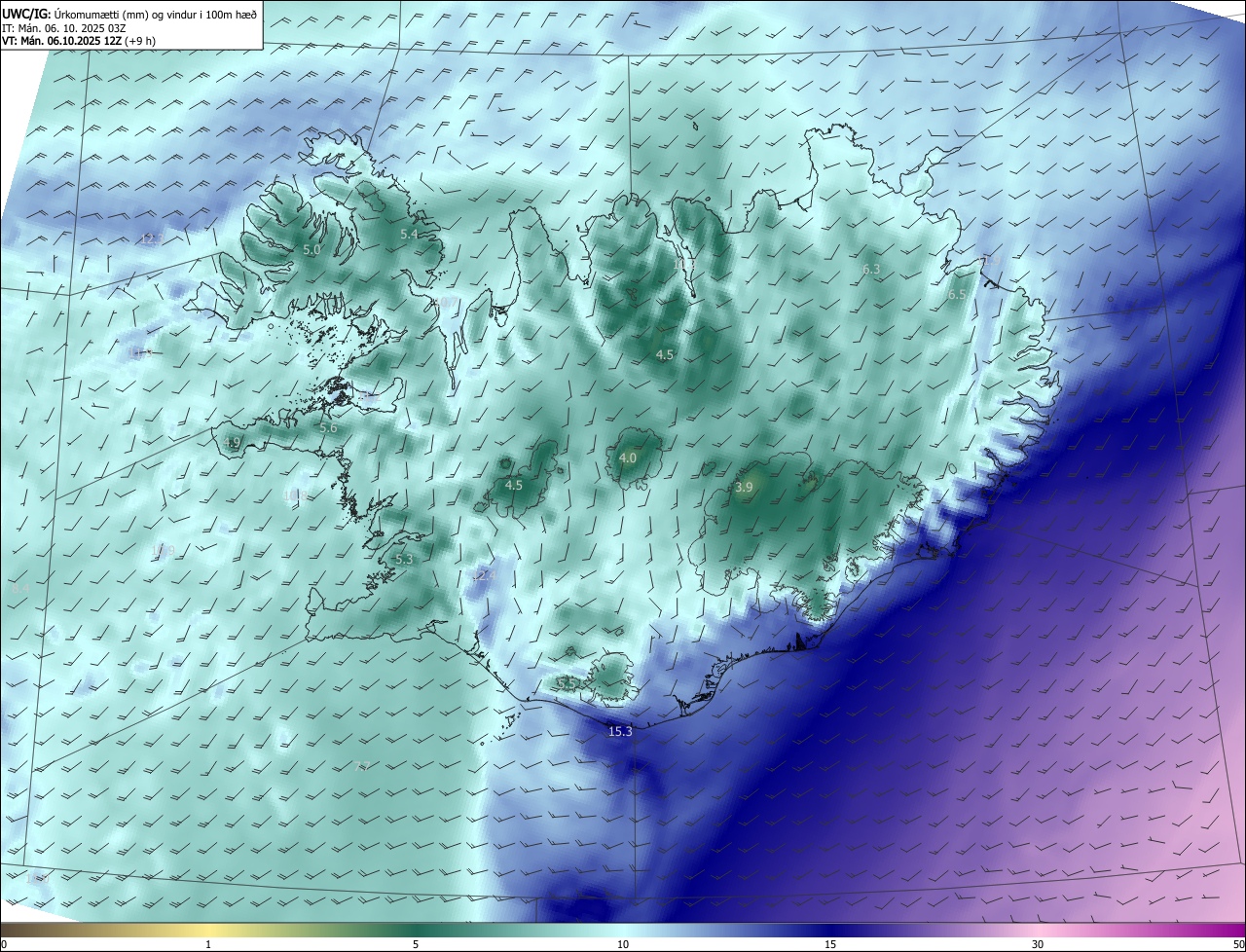
Task: Click the 4.9 precipitation value label
Action: (232, 443)
